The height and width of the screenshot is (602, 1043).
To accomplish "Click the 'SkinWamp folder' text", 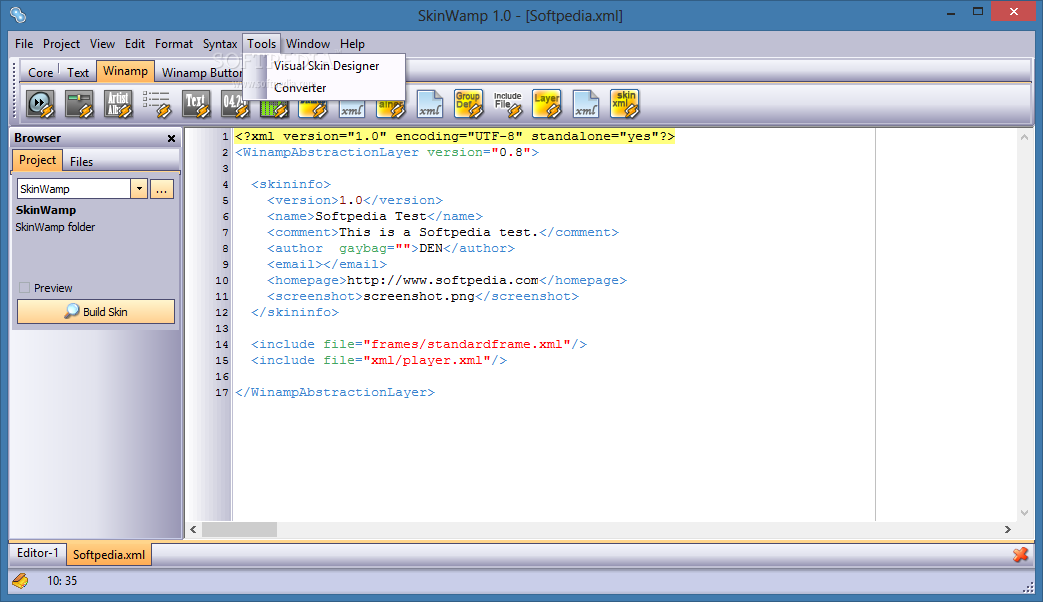I will pyautogui.click(x=55, y=227).
